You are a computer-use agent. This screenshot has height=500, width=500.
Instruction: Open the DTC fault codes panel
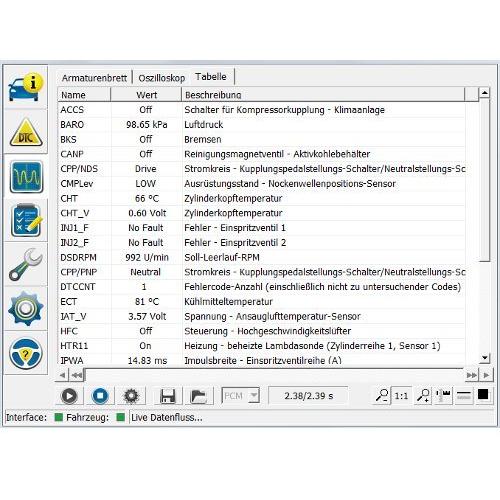26,132
